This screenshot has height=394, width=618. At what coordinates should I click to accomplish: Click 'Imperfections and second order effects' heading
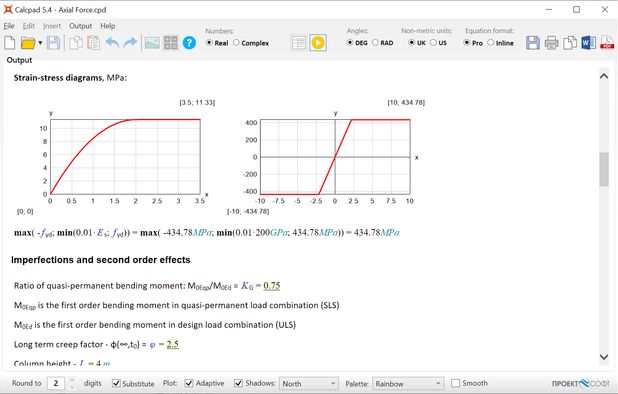click(x=101, y=260)
